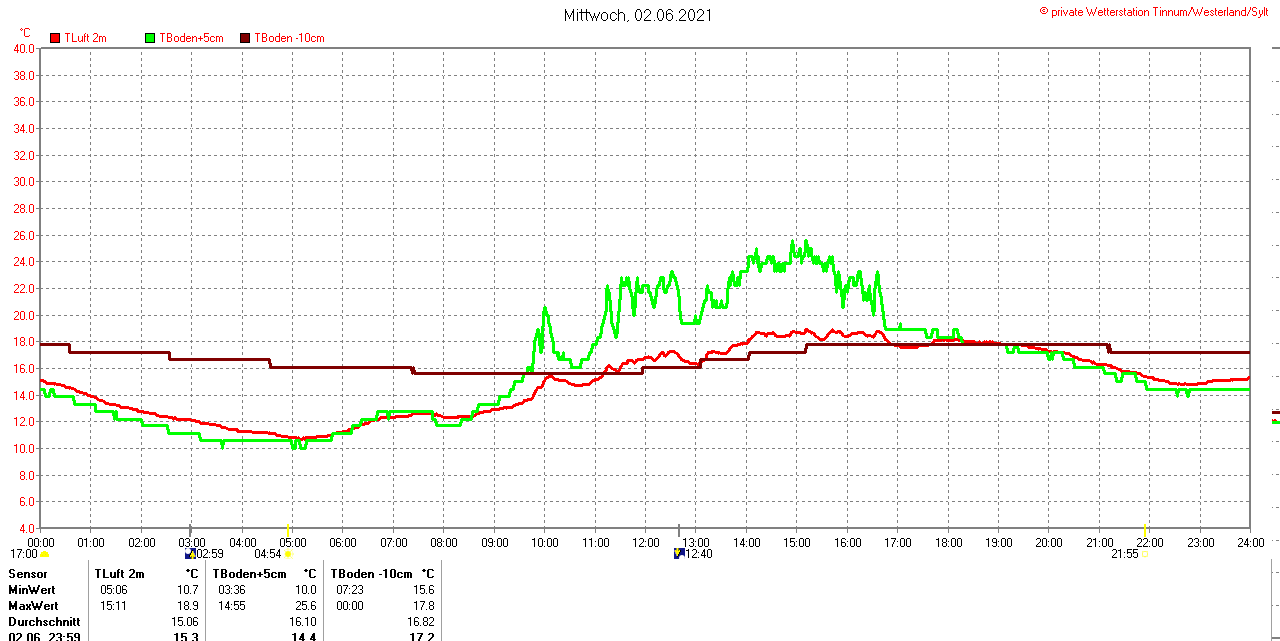The width and height of the screenshot is (1280, 641).
Task: Click the MaxWert row label
Action: point(33,606)
